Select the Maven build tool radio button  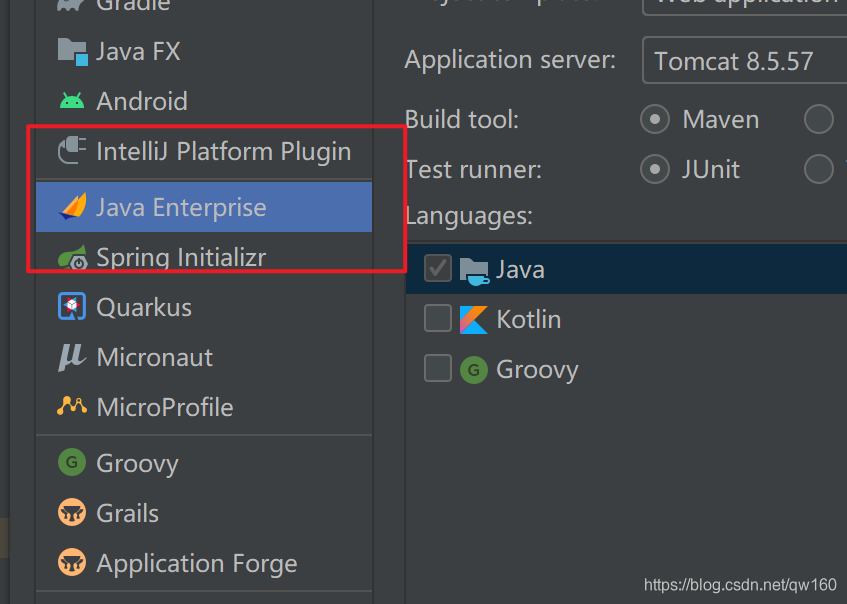pyautogui.click(x=655, y=119)
